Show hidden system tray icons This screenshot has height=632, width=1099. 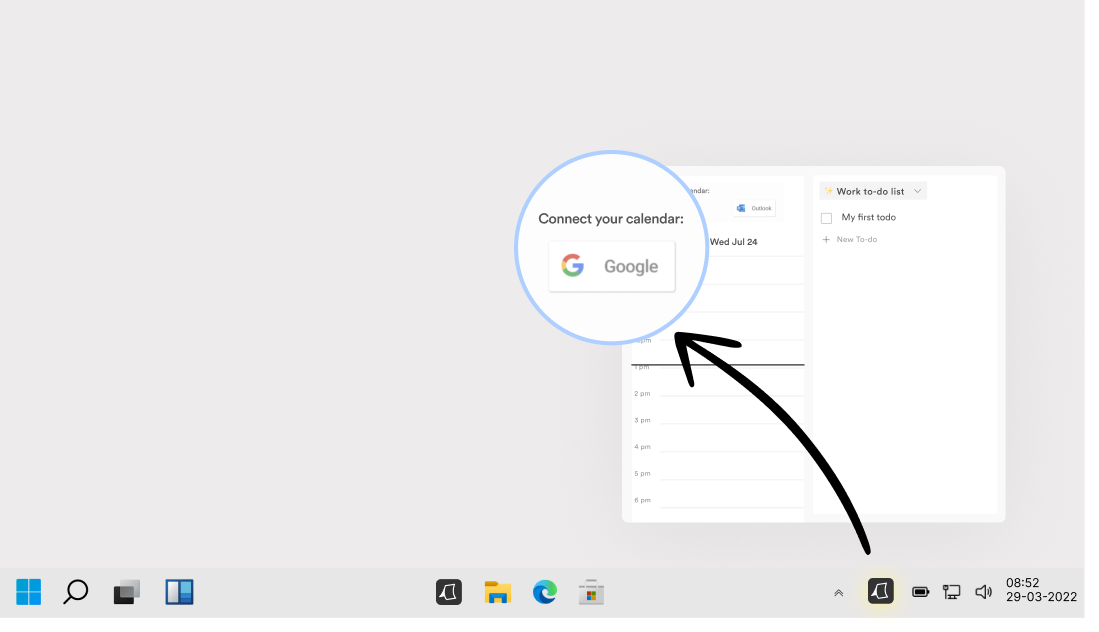coord(838,593)
